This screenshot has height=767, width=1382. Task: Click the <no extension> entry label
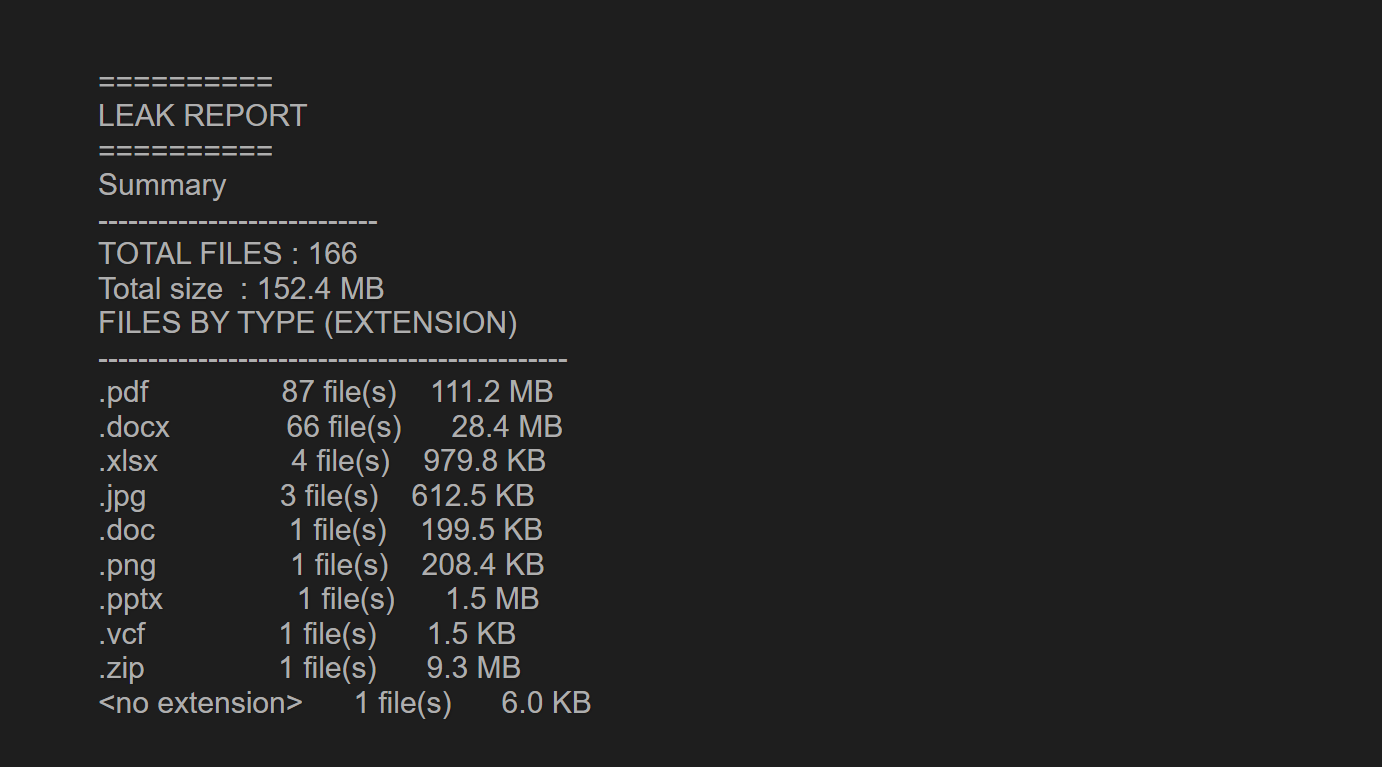coord(200,703)
